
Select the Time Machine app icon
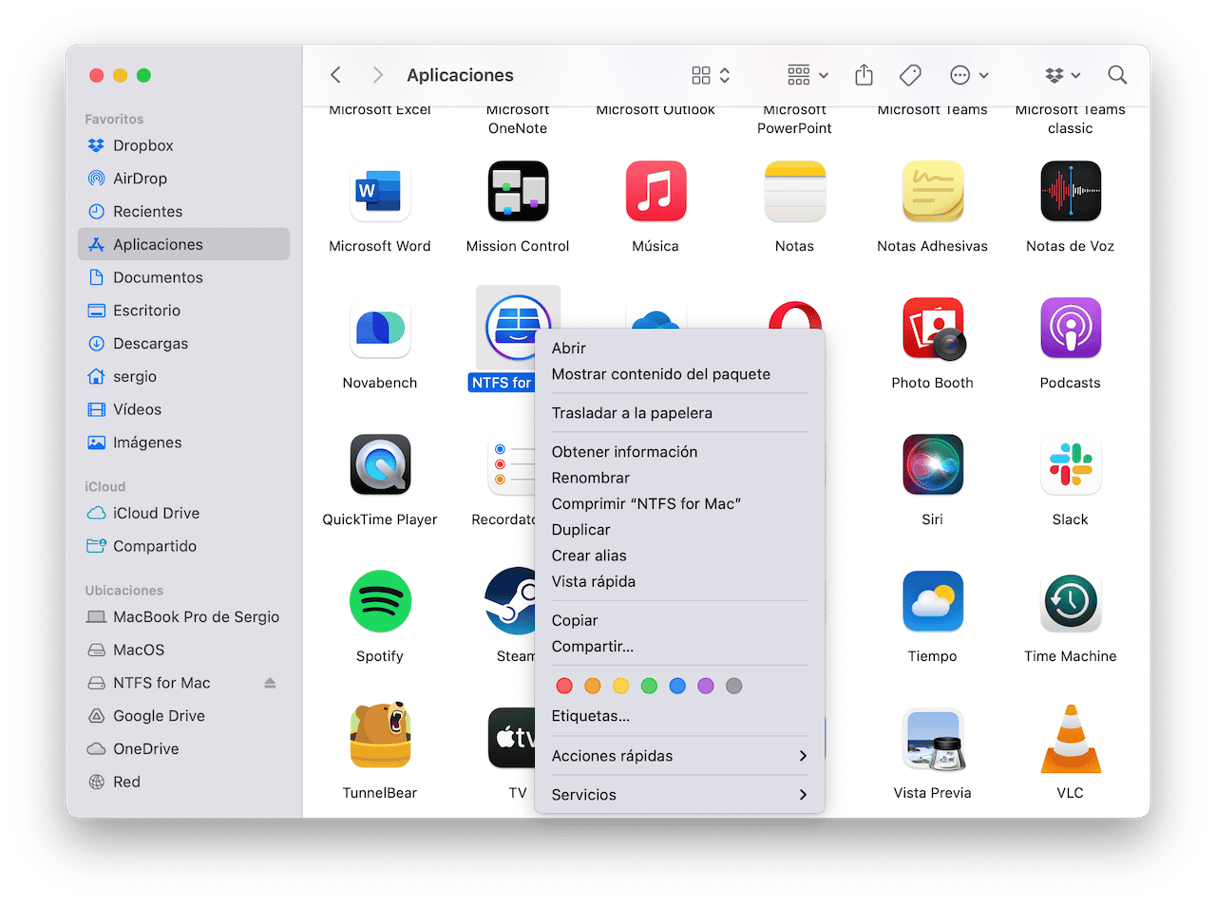(x=1070, y=602)
